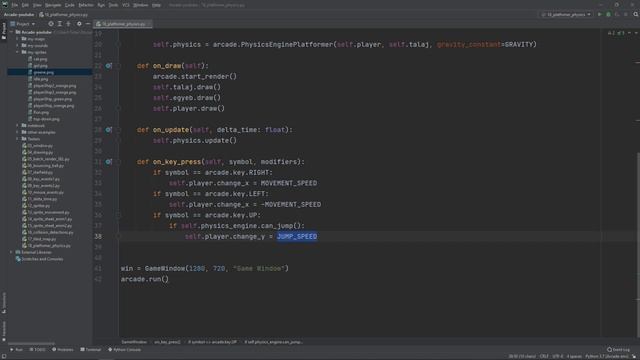Click the highlighted JUMP_SPEED text on line 38

tap(297, 236)
